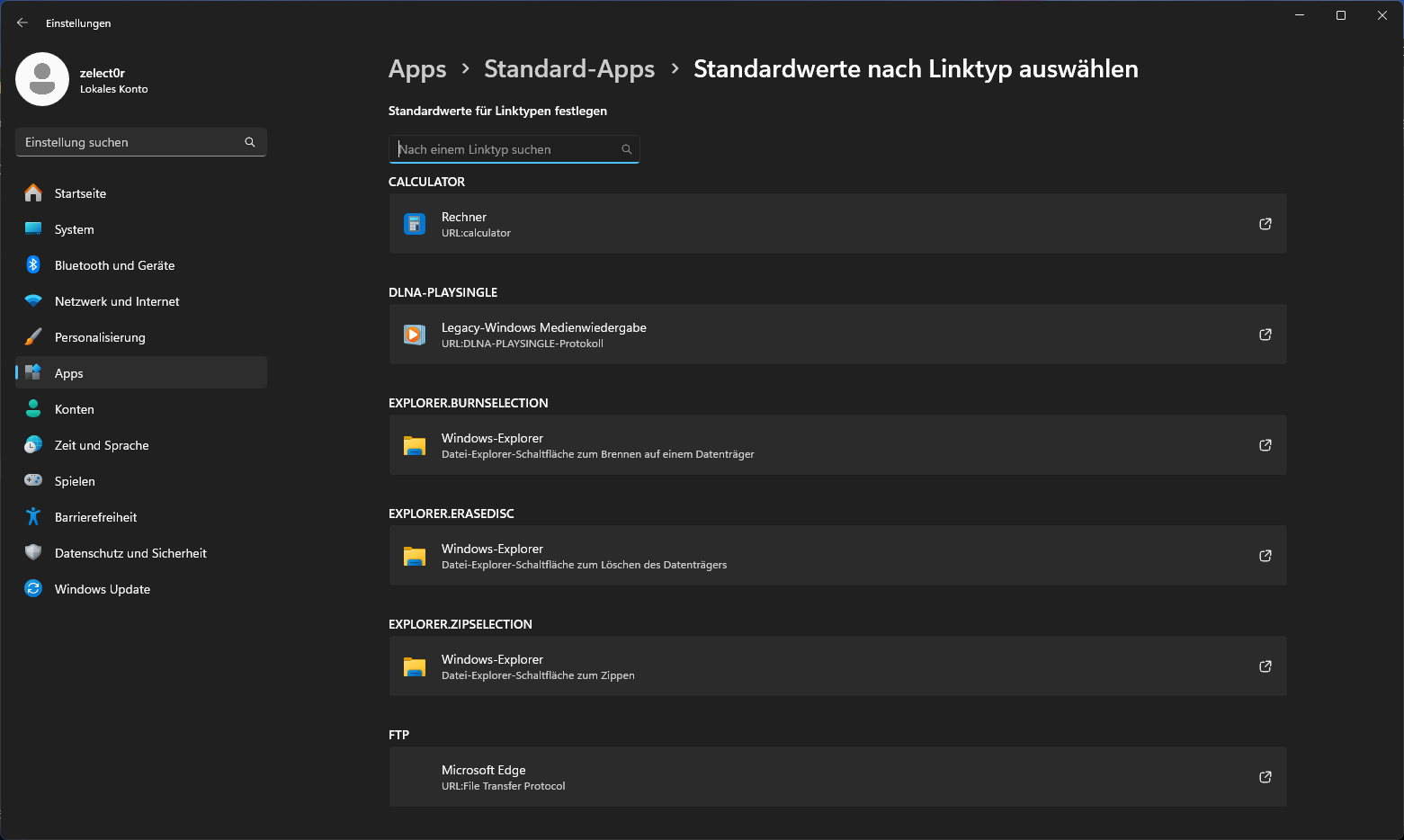Open Datenschutz und Sicherheit settings
The image size is (1404, 840).
[x=130, y=553]
